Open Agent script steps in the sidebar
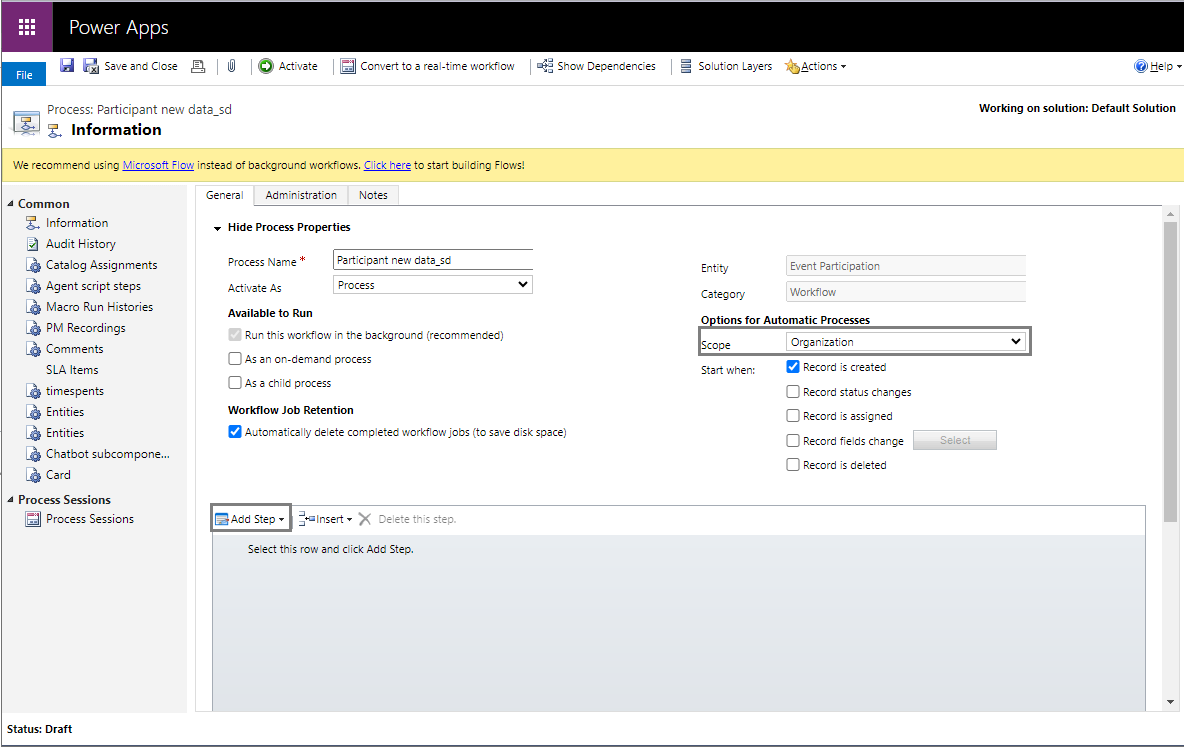Screen dimensions: 1184x747 [x=93, y=286]
